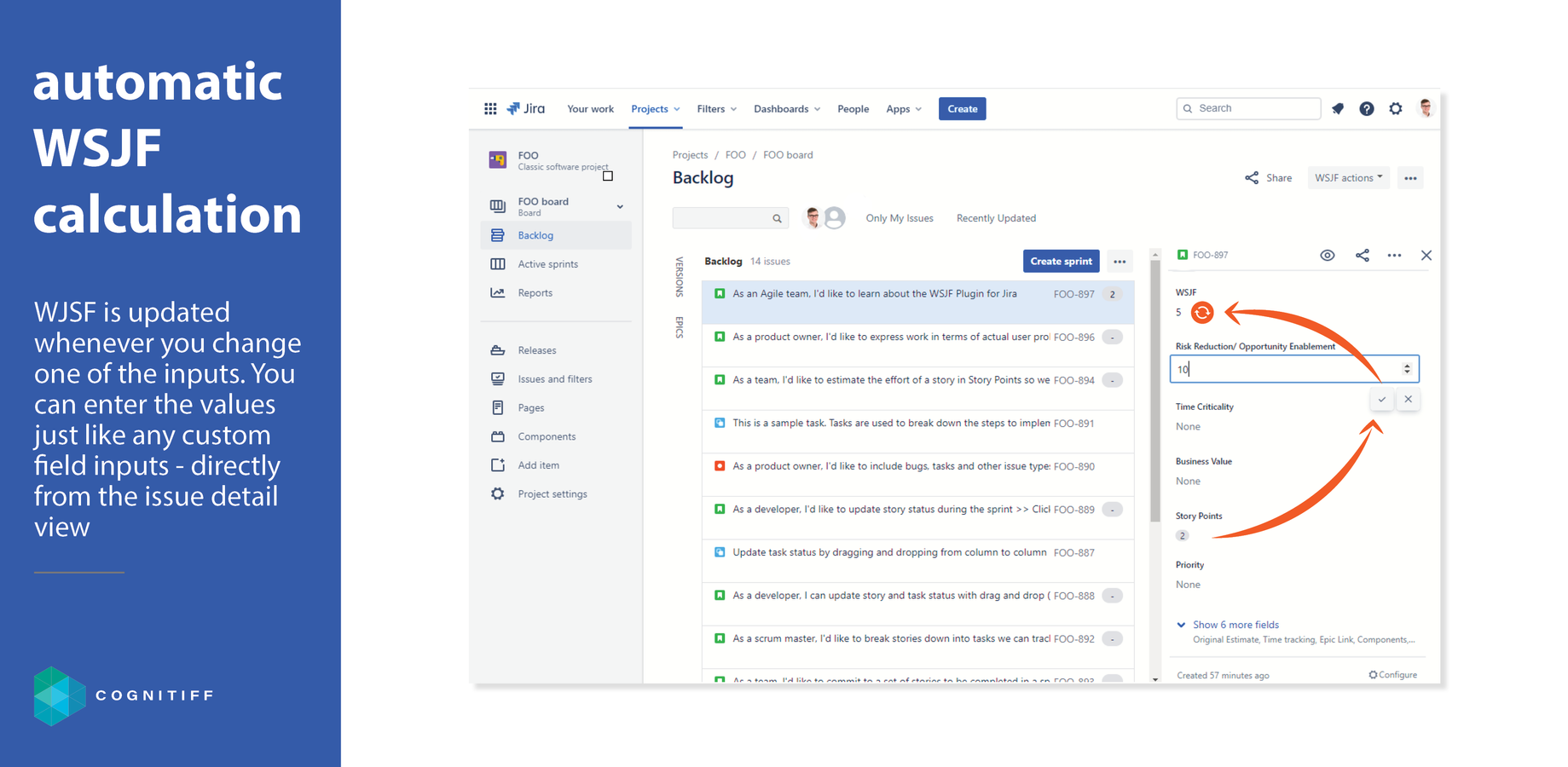Image resolution: width=1568 pixels, height=767 pixels.
Task: Close the FOO-897 issue detail panel
Action: click(1426, 256)
